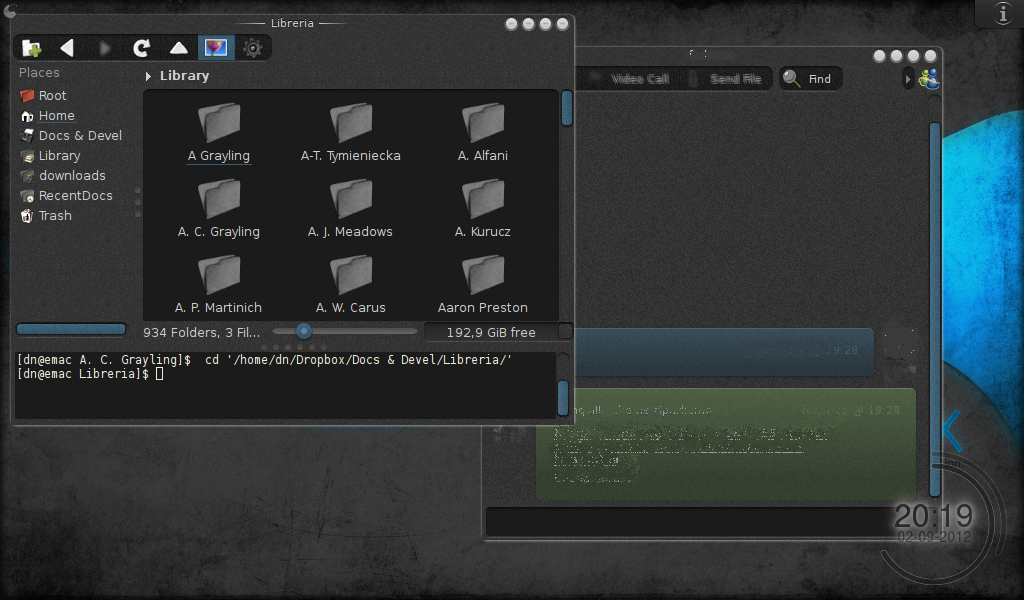Click the folder view vertical scrollbar
Screen dimensions: 1024x600
click(567, 108)
